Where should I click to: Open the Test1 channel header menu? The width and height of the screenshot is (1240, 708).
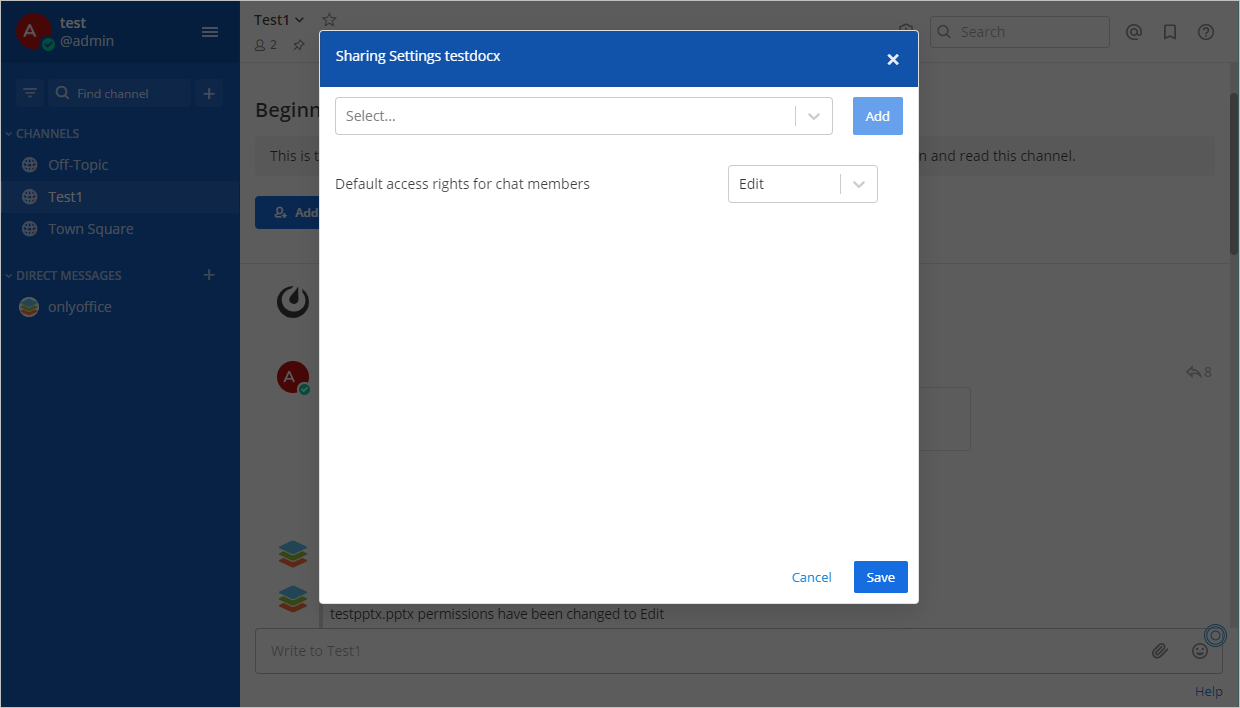coord(279,20)
